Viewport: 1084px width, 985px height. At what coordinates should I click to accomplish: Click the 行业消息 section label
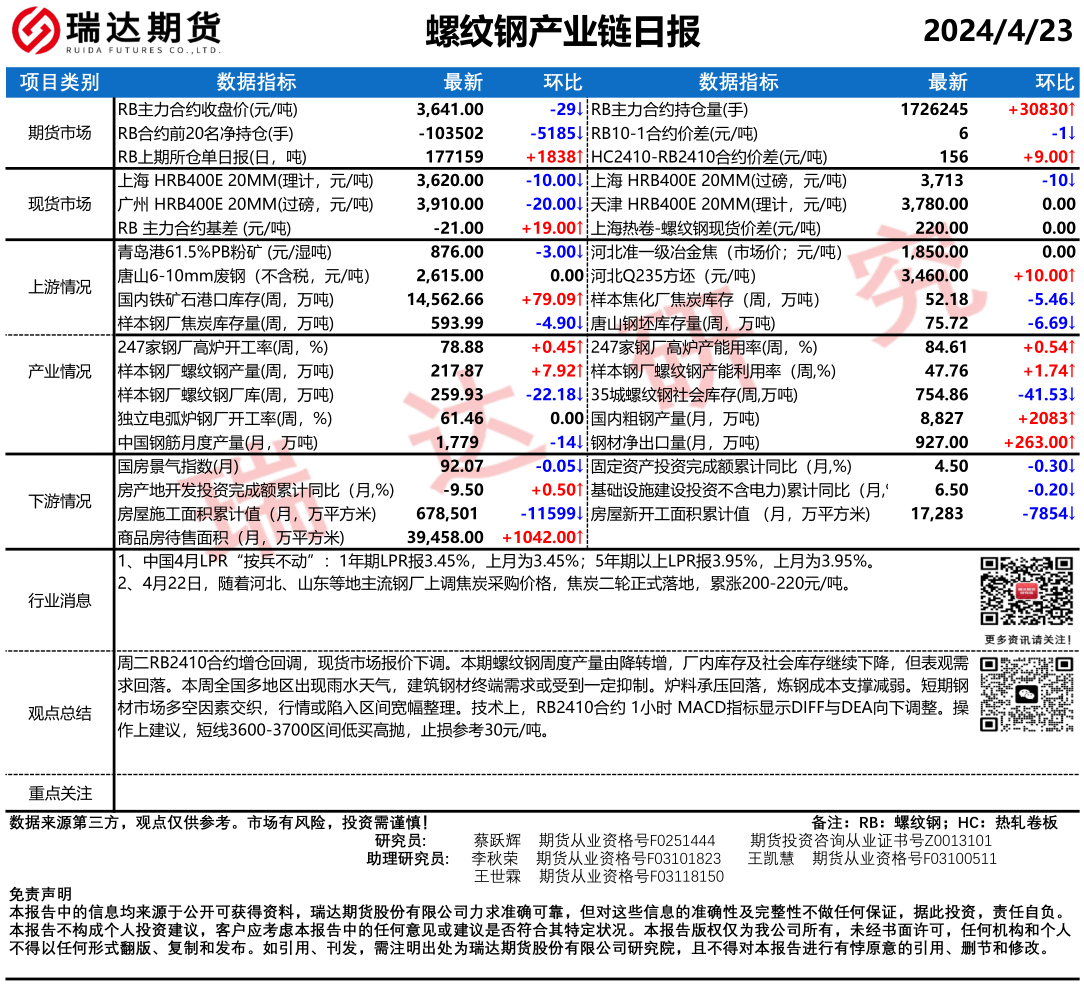pyautogui.click(x=60, y=600)
